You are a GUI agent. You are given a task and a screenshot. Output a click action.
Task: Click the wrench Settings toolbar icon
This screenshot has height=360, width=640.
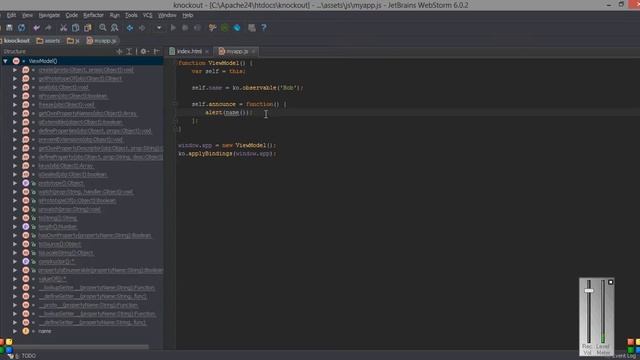[212, 28]
